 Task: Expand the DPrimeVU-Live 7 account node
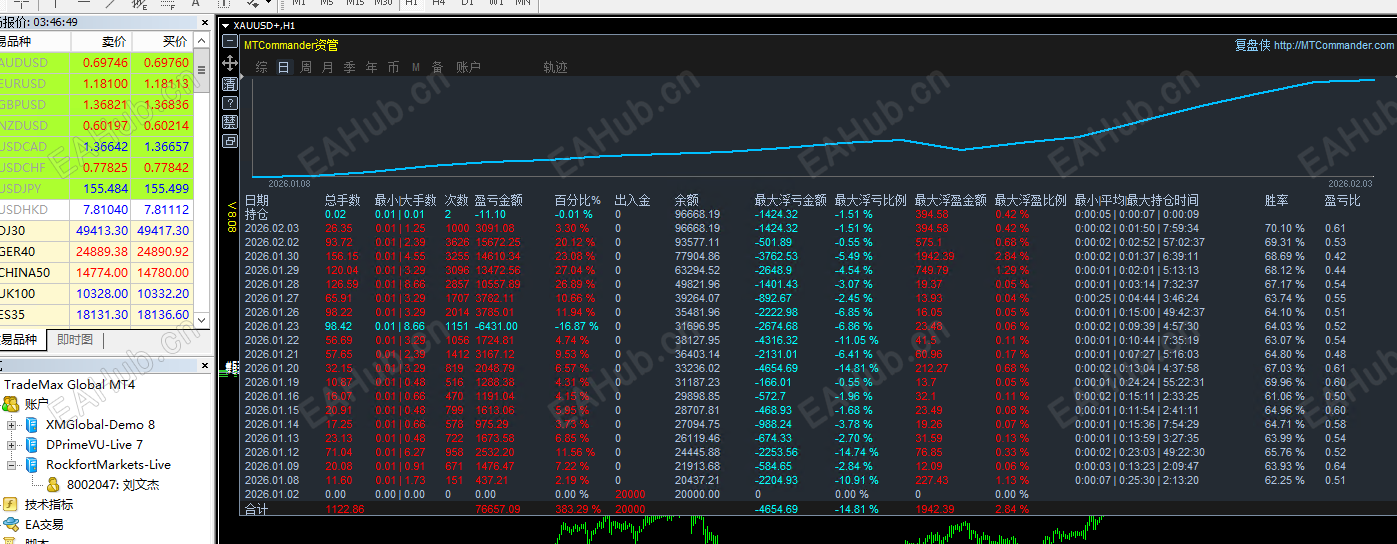click(x=12, y=445)
